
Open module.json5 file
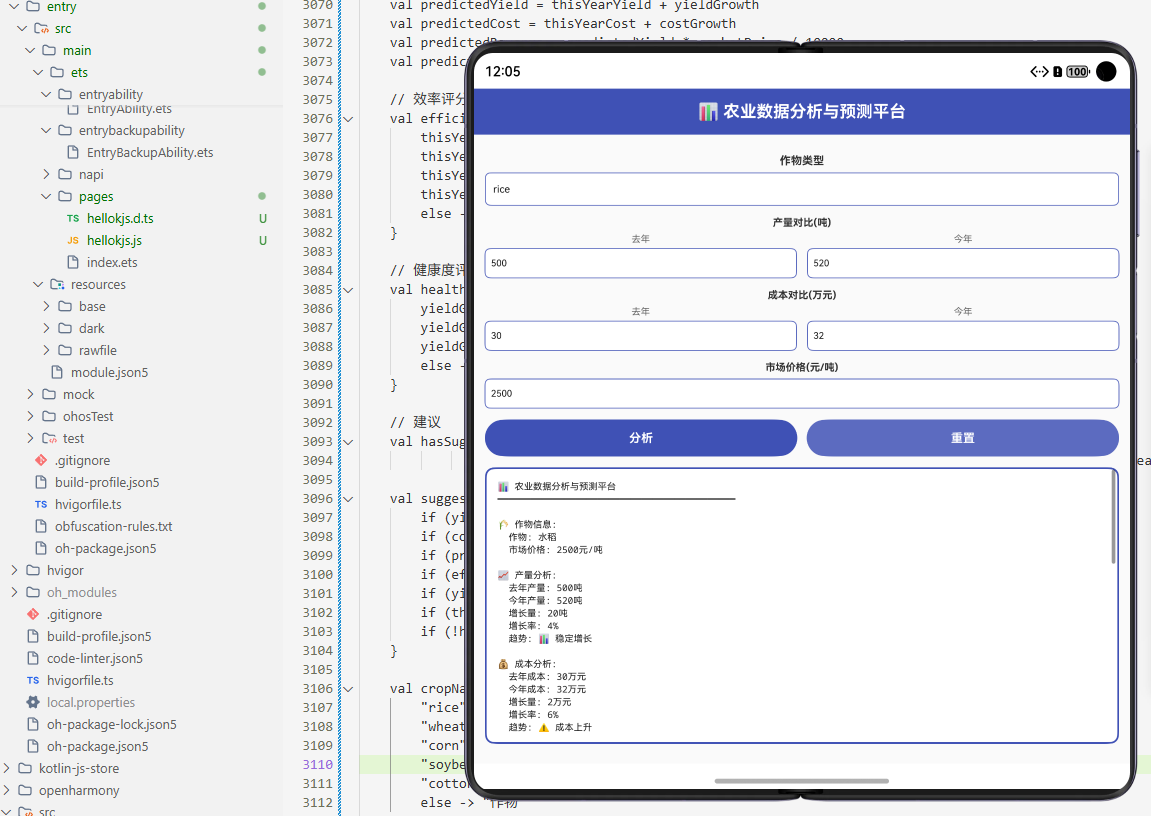(109, 373)
